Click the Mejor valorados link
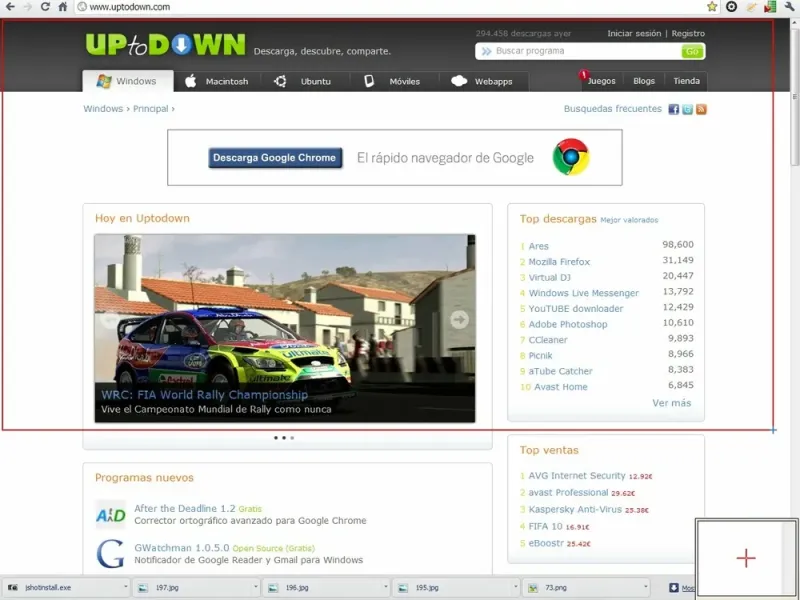 tap(629, 220)
